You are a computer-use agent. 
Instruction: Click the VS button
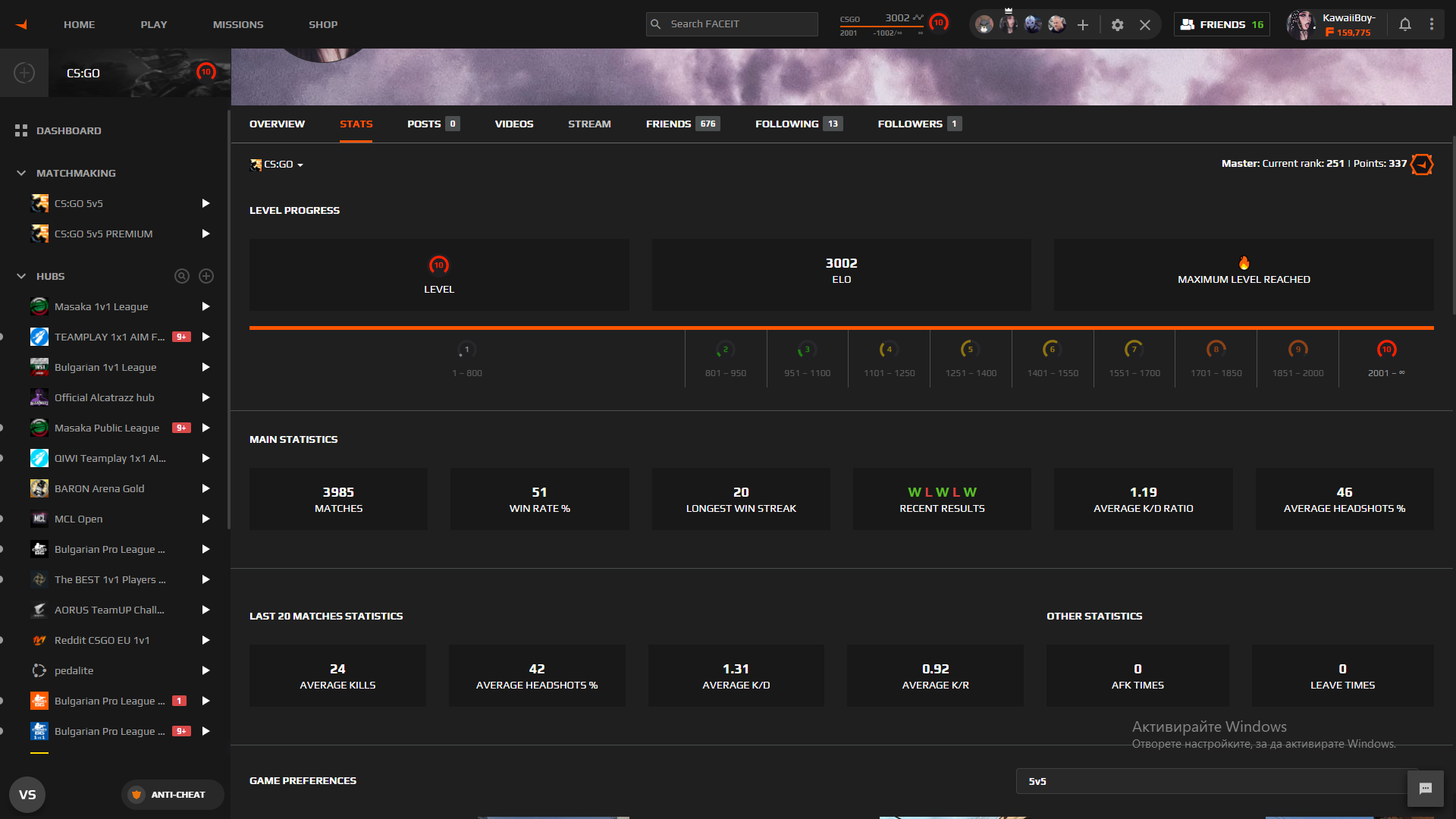coord(27,795)
